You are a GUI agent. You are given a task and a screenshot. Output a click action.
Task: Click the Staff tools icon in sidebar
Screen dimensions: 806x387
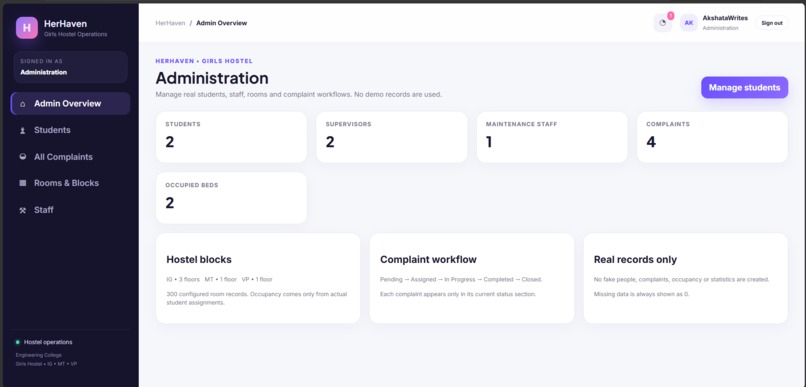tap(23, 210)
